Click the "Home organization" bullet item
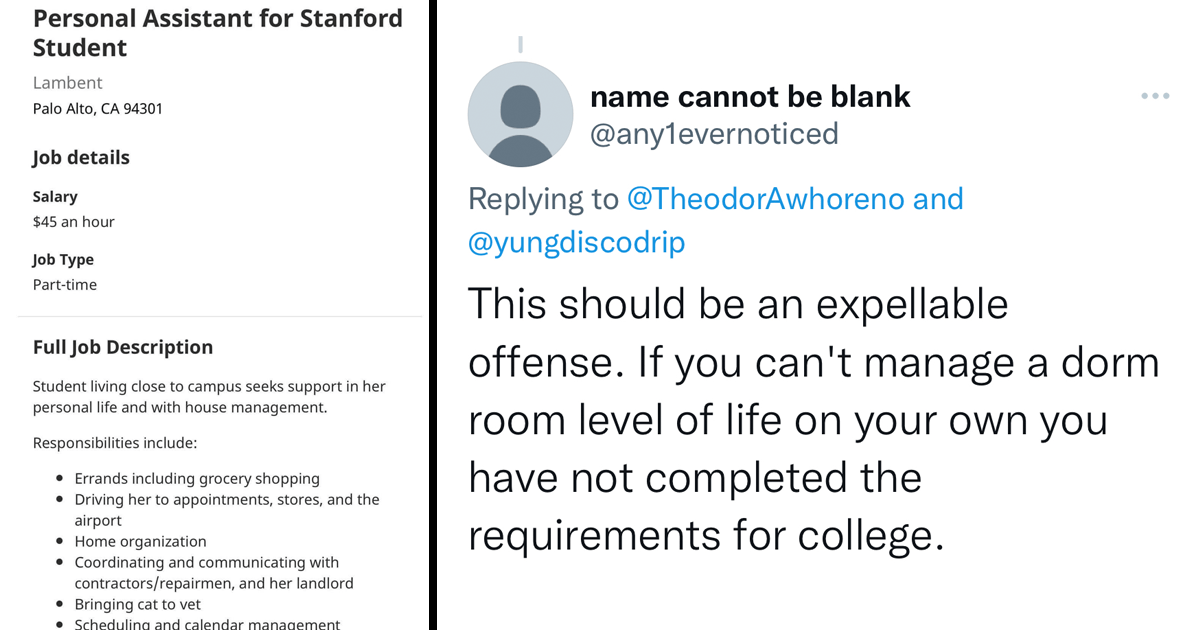The image size is (1200, 630). [140, 542]
